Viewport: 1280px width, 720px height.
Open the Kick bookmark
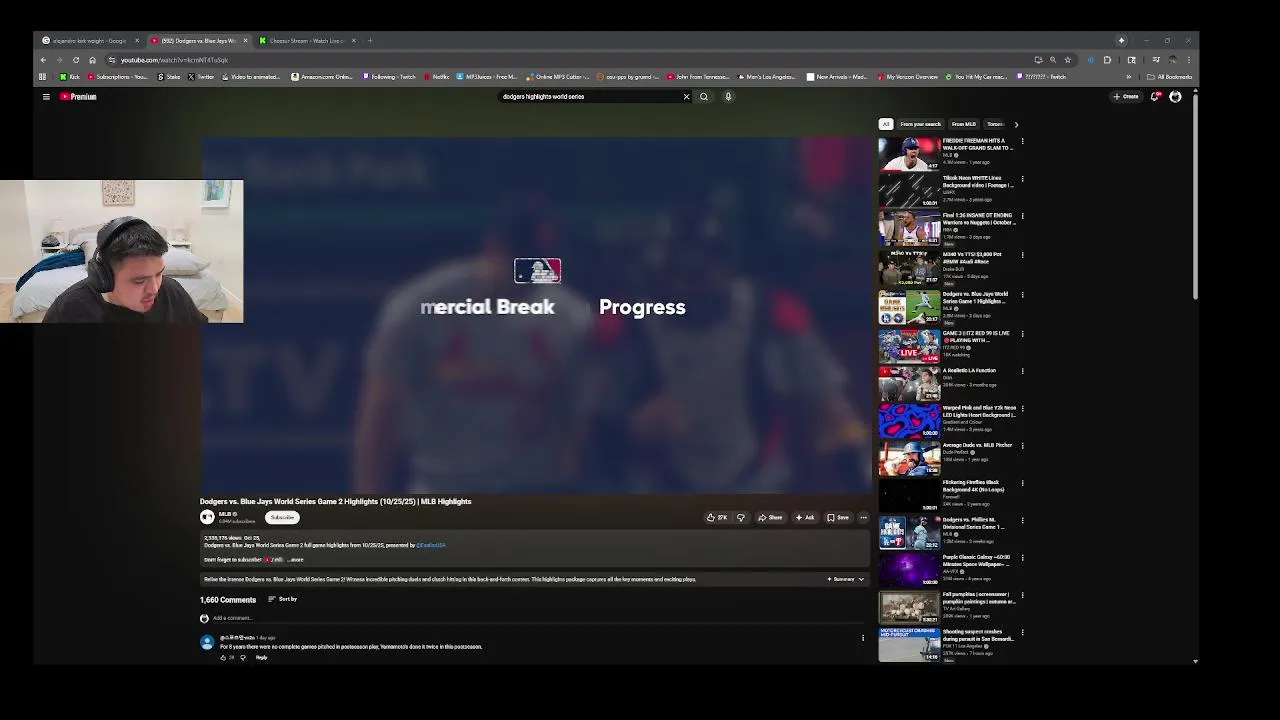tap(70, 77)
